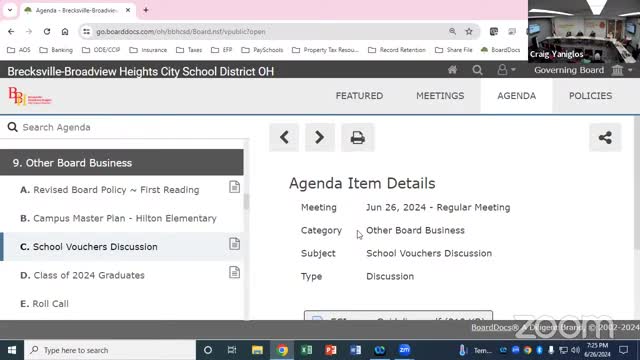
Task: Open the notifications center icon
Action: [623, 350]
